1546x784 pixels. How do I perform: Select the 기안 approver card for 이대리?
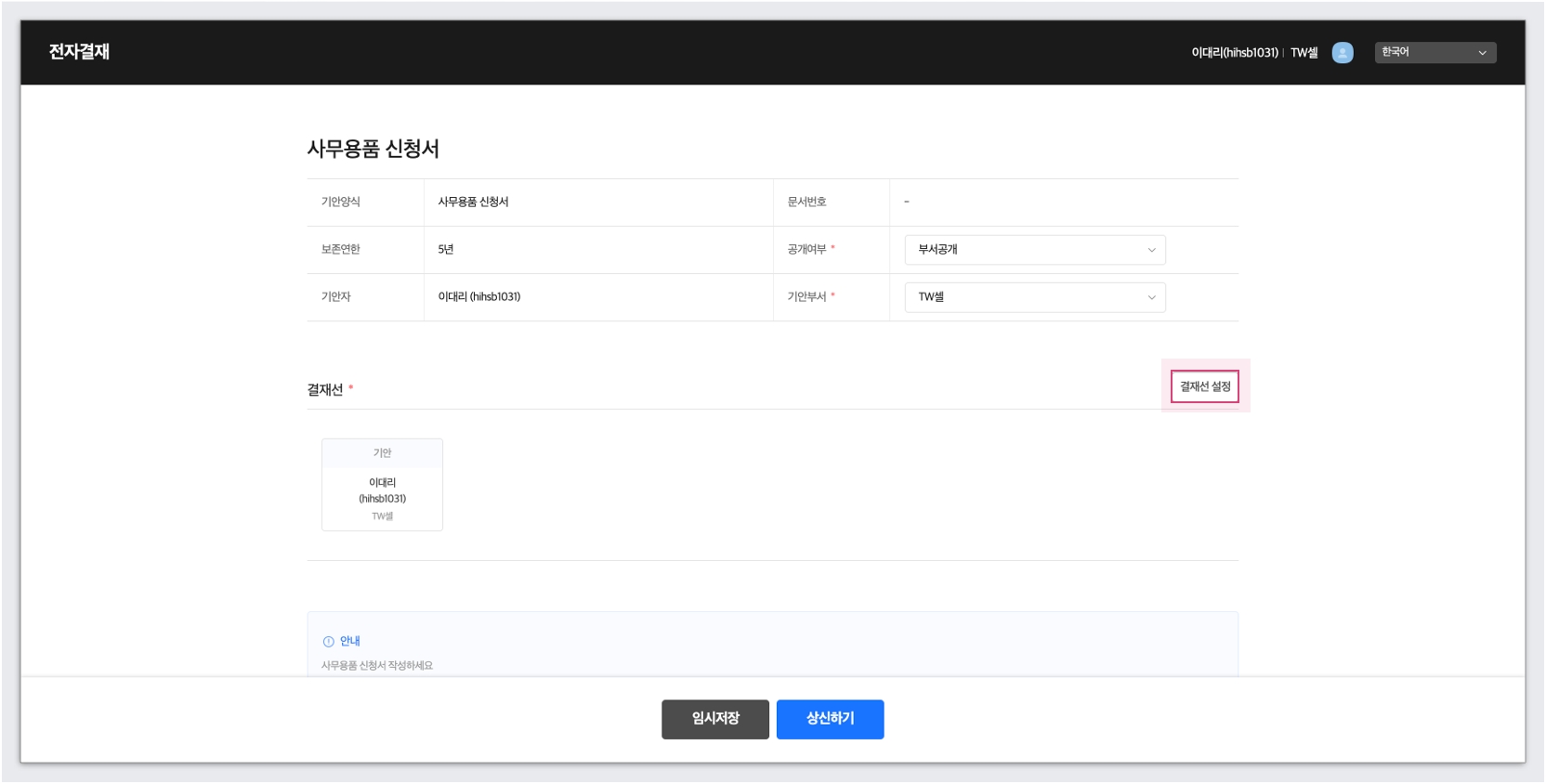click(x=382, y=485)
